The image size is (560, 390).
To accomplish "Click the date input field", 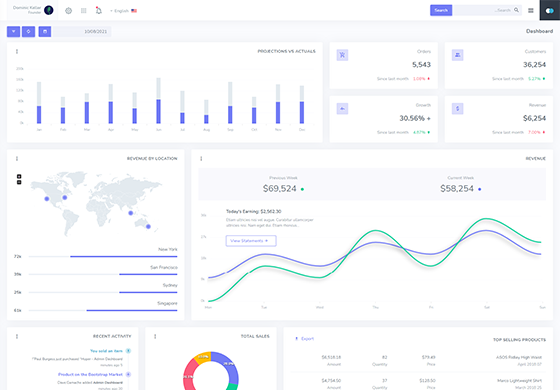I will pos(82,31).
